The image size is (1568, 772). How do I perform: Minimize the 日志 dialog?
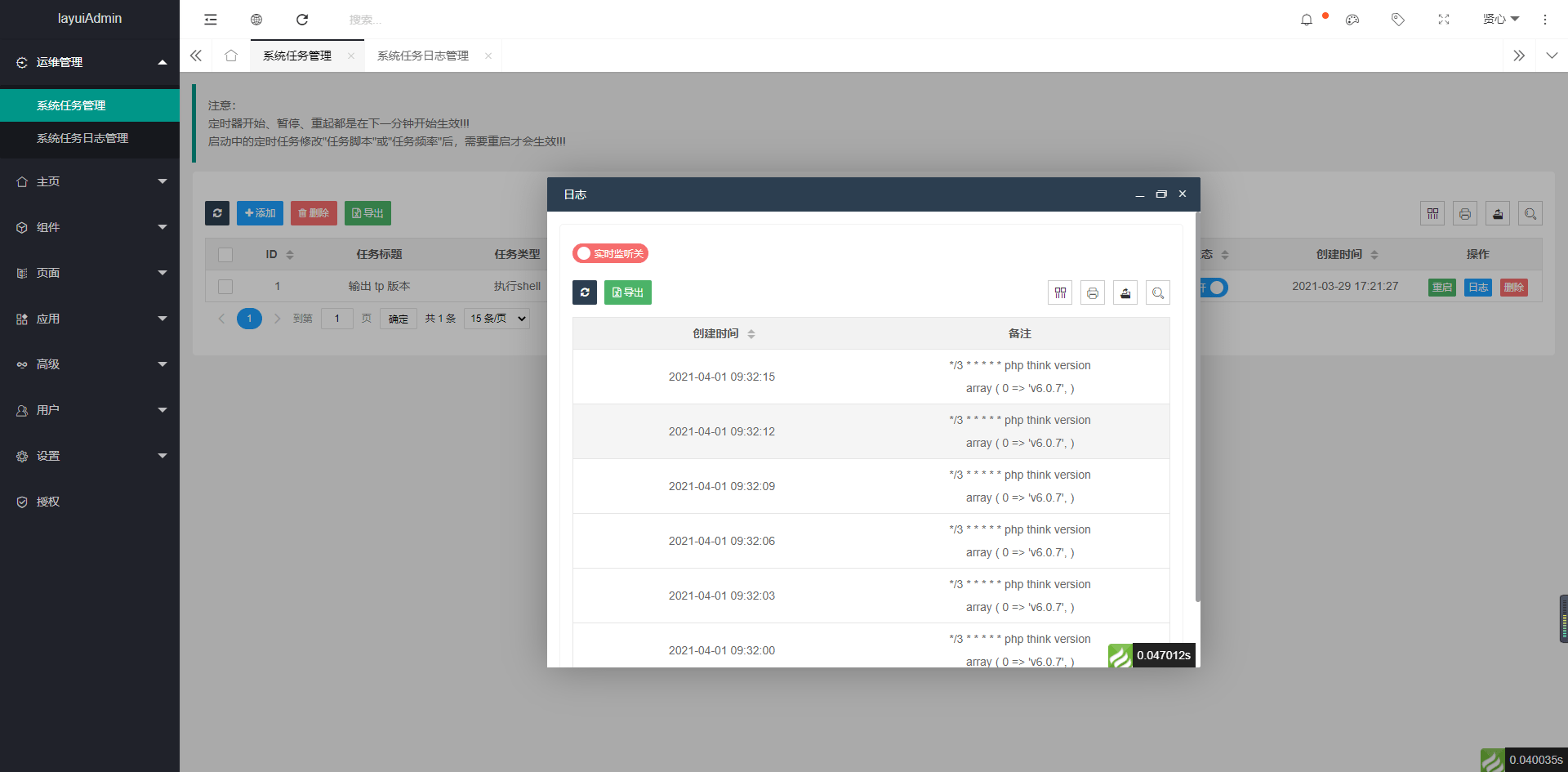coord(1139,194)
